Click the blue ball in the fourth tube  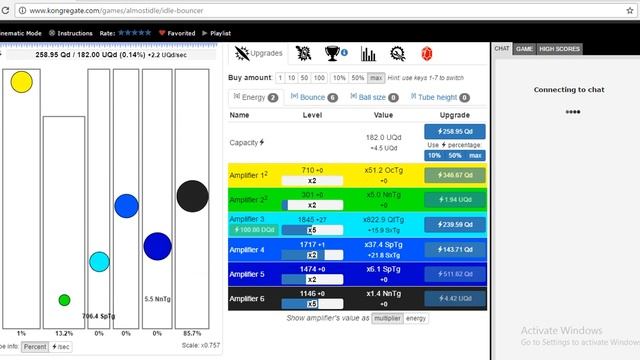point(127,206)
